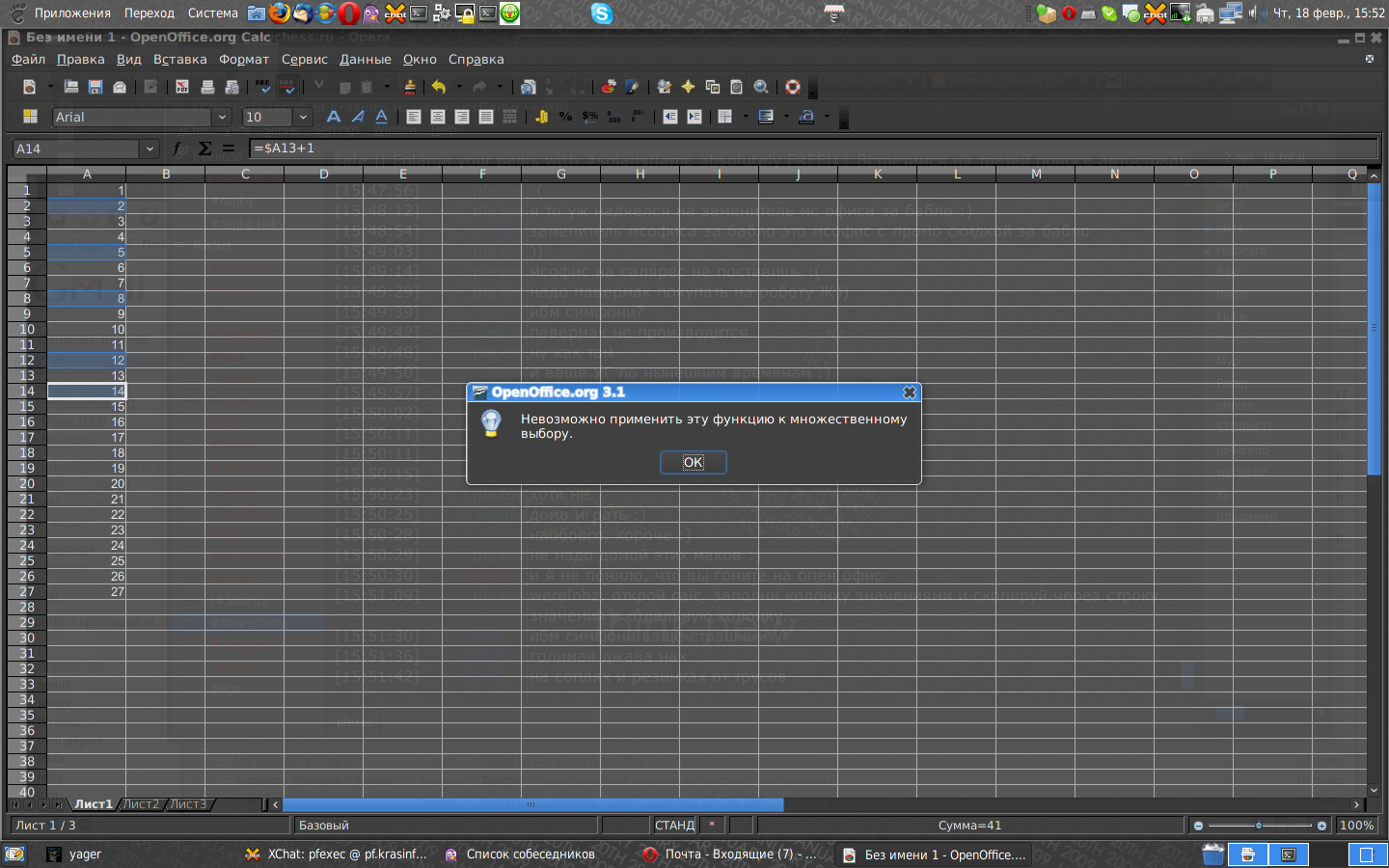
Task: Click the zoom slider in status bar
Action: [1259, 826]
